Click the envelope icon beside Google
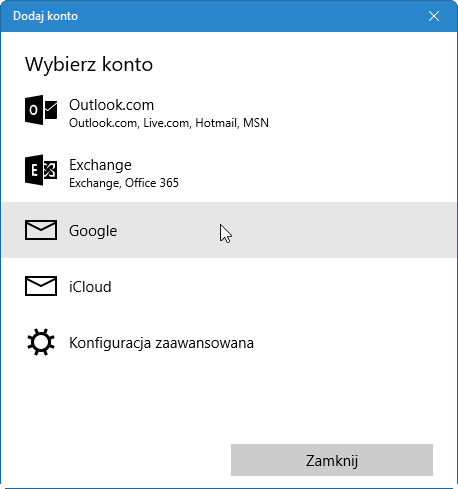Image resolution: width=458 pixels, height=489 pixels. (x=41, y=230)
